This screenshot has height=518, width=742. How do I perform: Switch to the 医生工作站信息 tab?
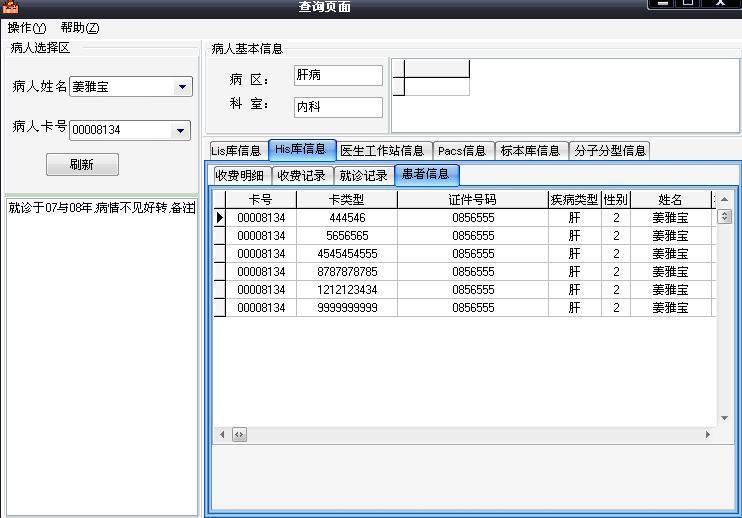click(382, 151)
